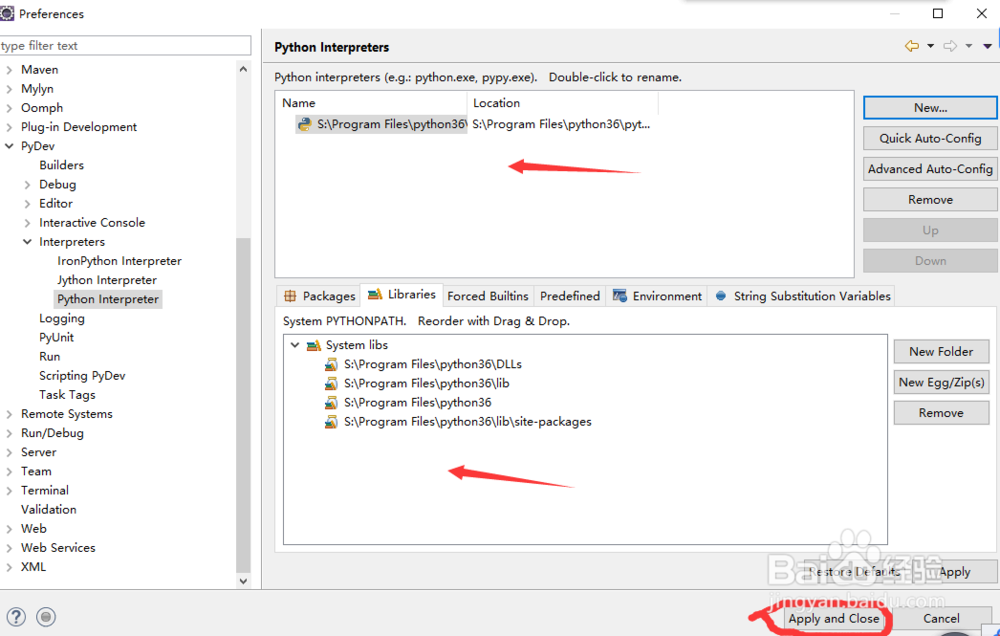The width and height of the screenshot is (1000, 636).
Task: Click the New Egg/Zip(s) button
Action: click(941, 382)
